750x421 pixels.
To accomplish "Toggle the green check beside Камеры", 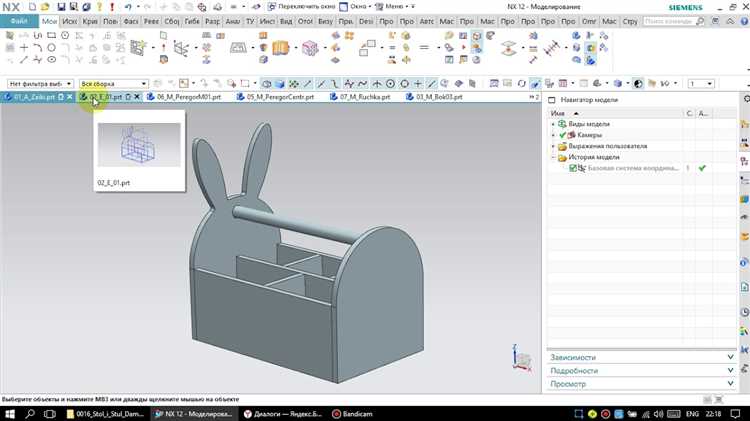I will (x=562, y=135).
